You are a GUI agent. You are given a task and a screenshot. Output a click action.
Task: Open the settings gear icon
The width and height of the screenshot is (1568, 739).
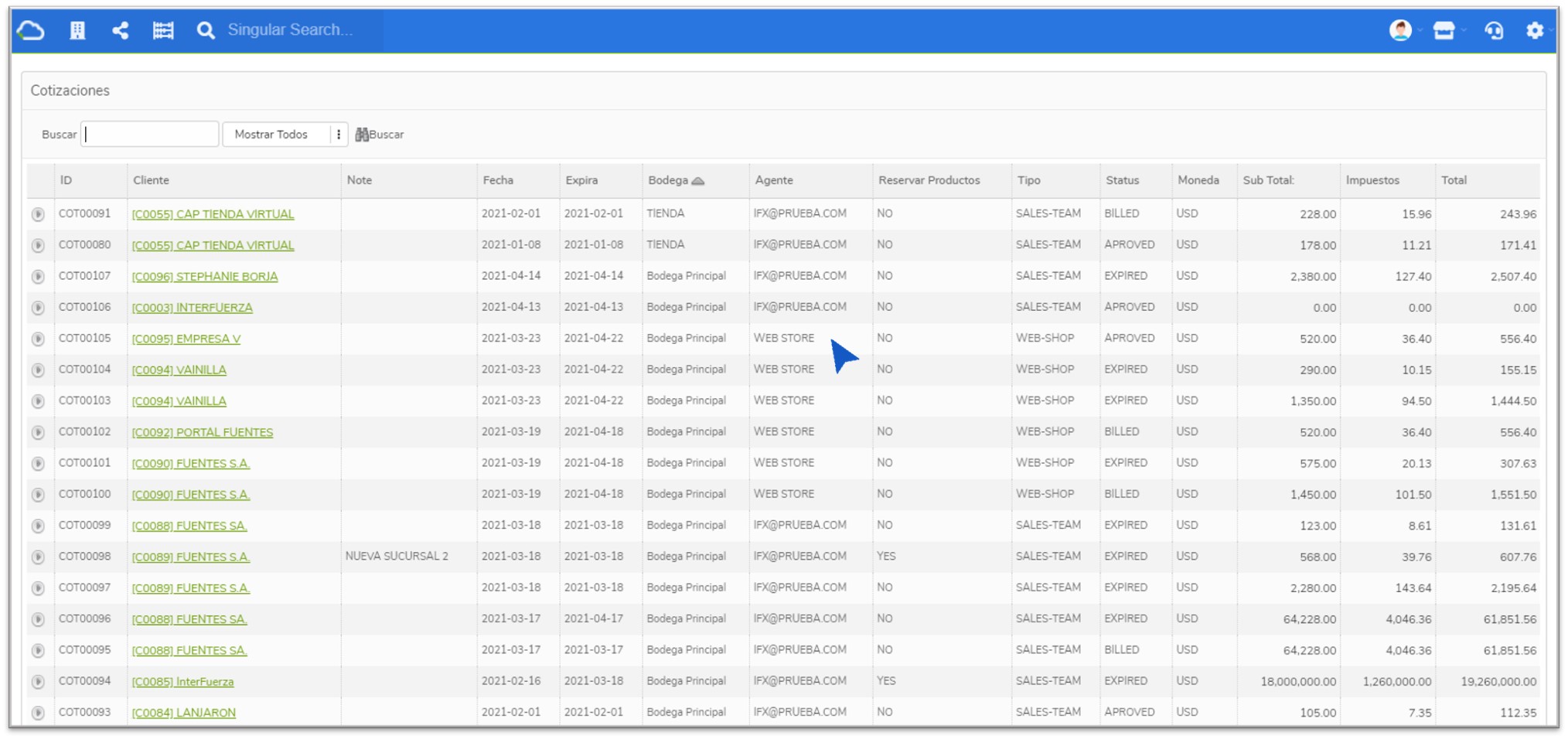[1535, 30]
